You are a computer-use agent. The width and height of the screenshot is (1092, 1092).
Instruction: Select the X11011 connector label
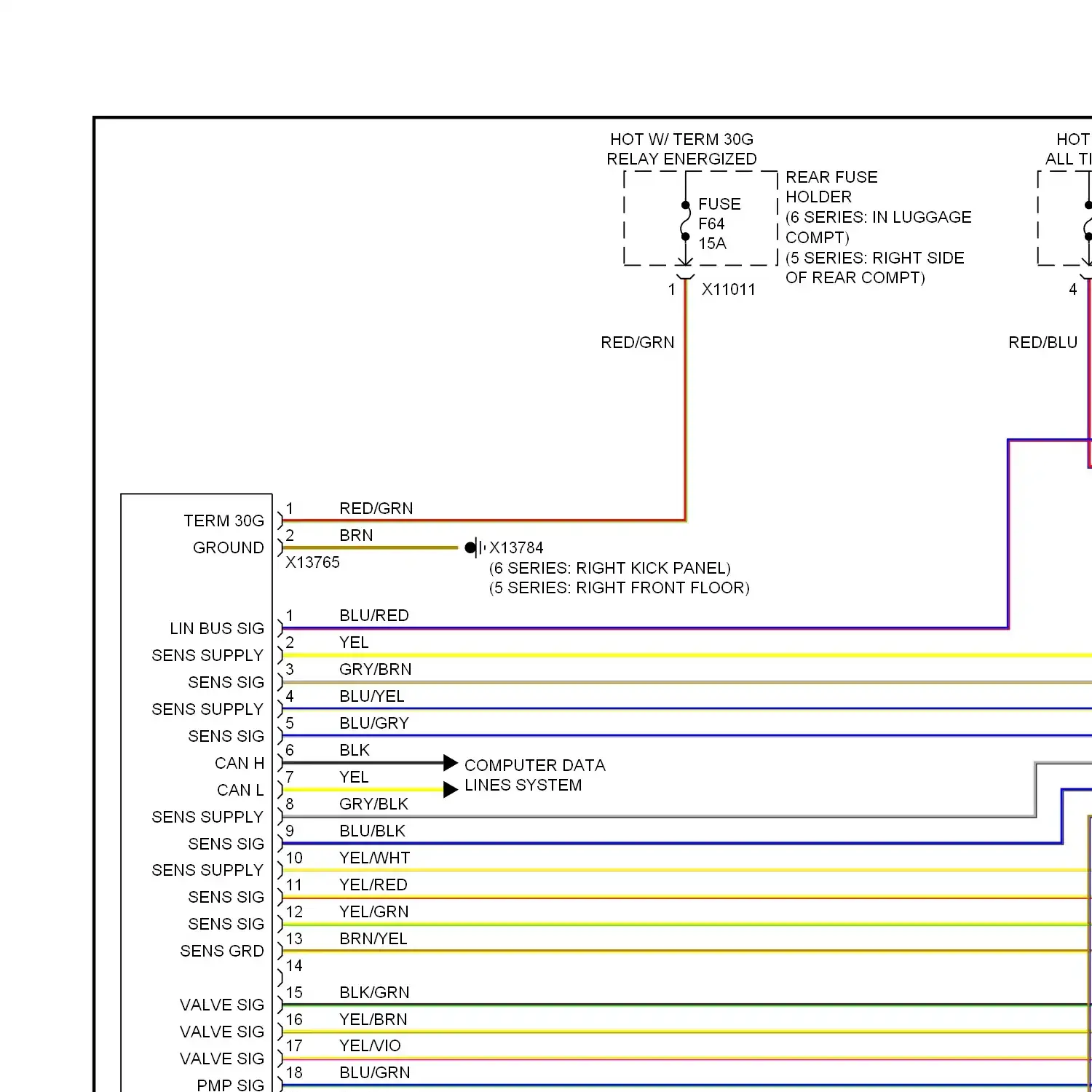click(728, 289)
